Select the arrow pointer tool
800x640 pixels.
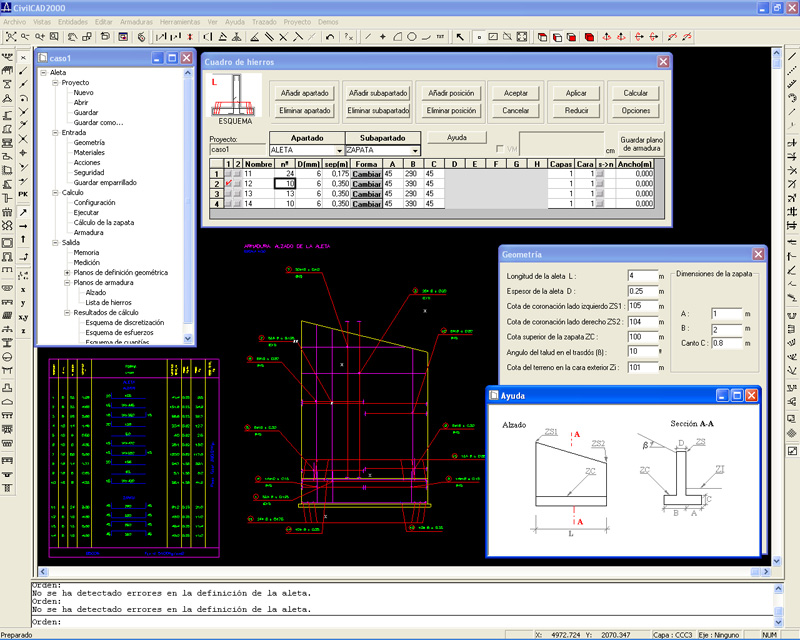[460, 37]
